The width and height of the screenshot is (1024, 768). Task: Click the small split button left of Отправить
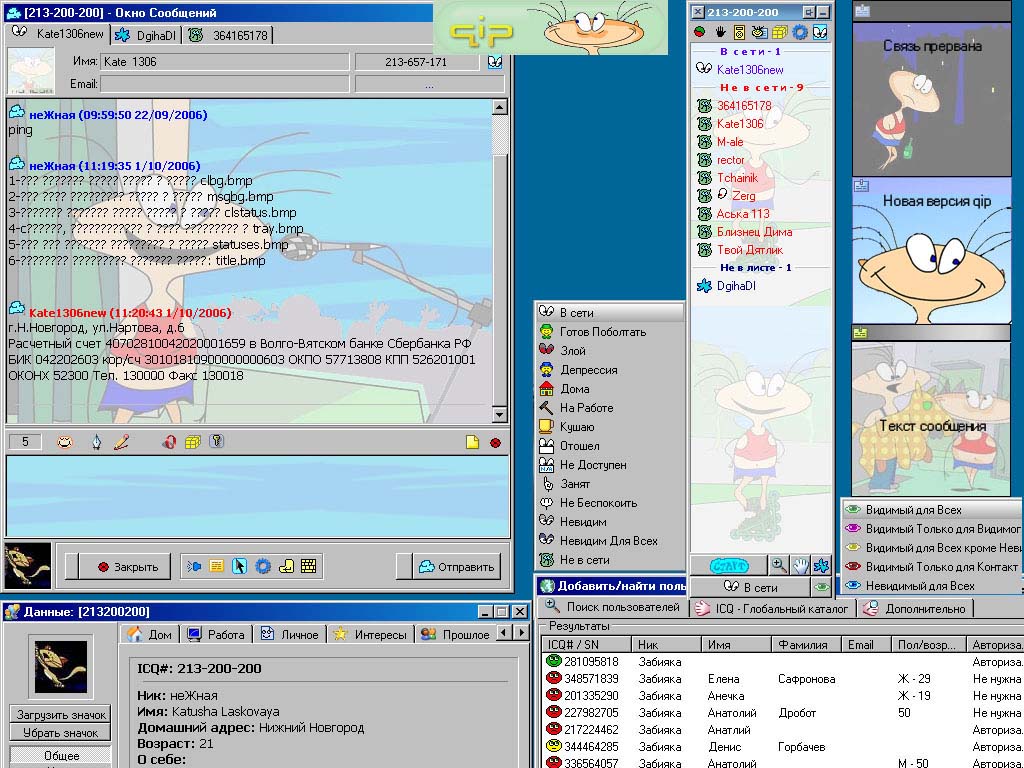pyautogui.click(x=404, y=567)
